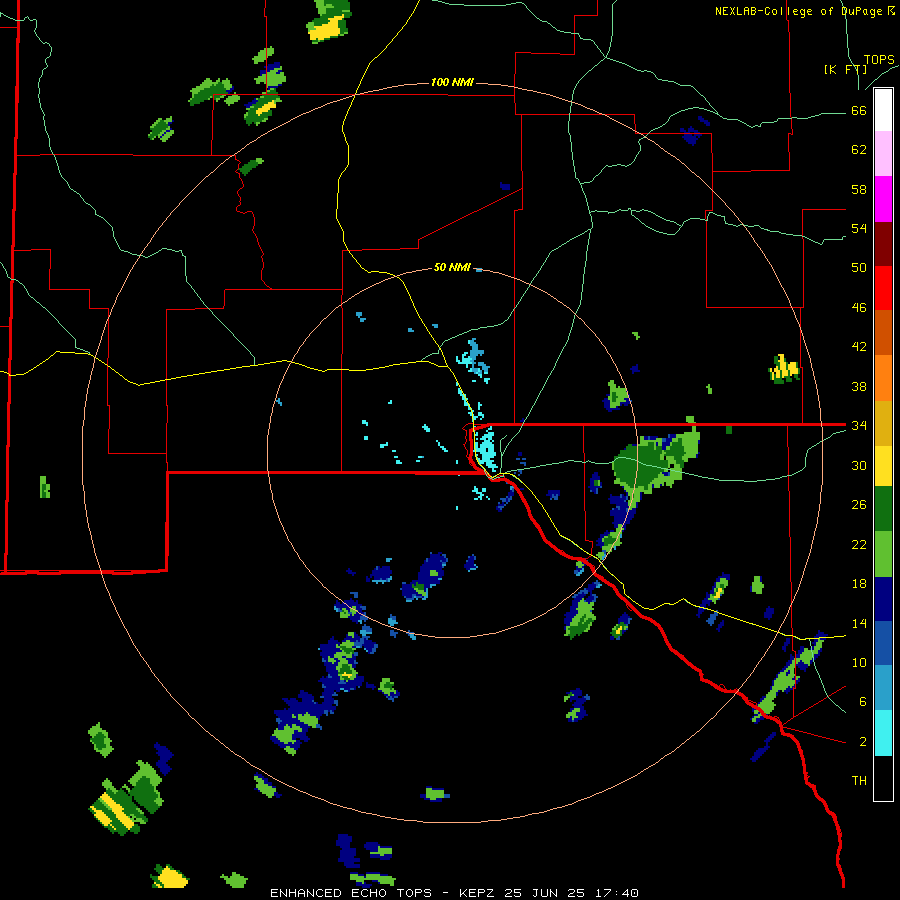Click the "KEPZ" station identifier
Image resolution: width=900 pixels, height=900 pixels.
[x=479, y=893]
